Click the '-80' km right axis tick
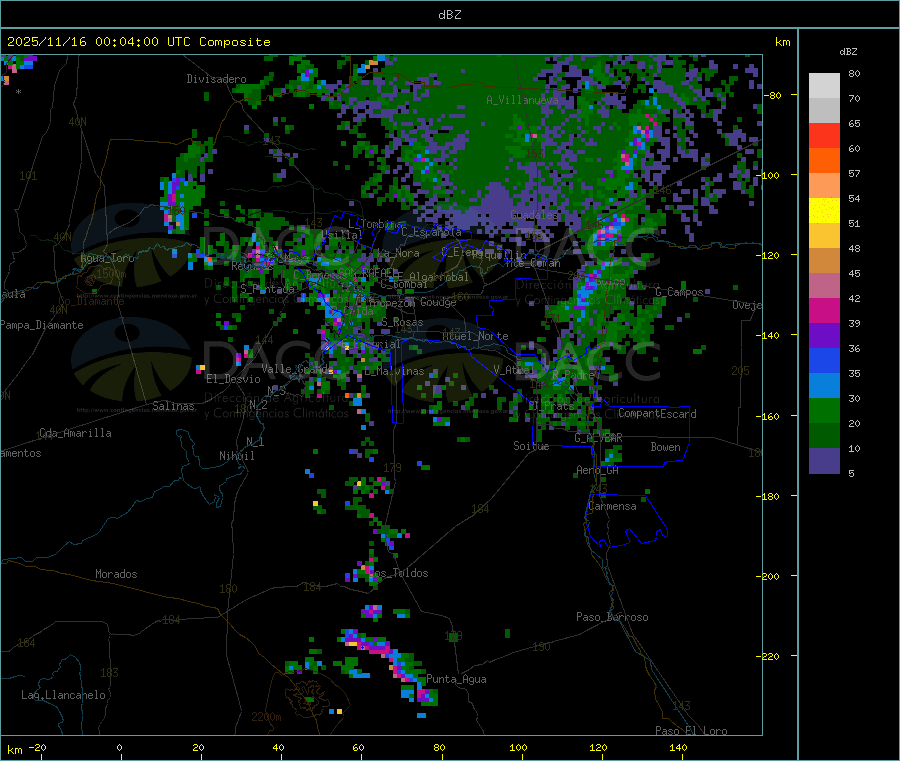This screenshot has height=761, width=900. coord(772,95)
